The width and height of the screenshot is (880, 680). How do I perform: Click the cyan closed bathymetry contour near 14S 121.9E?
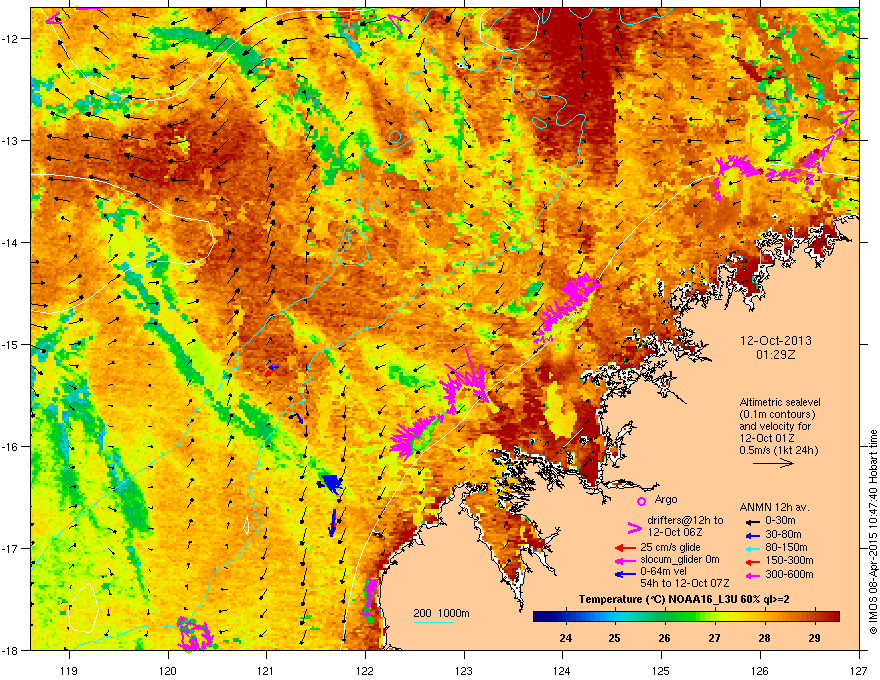[353, 247]
